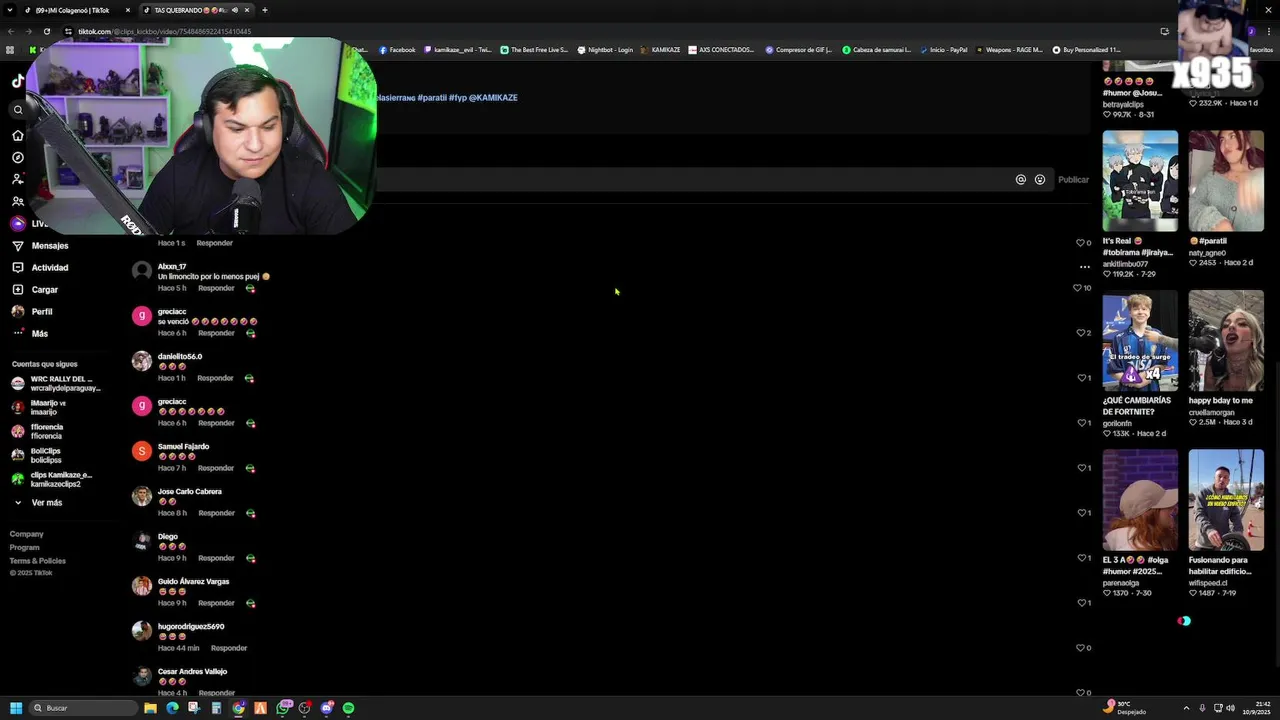Image resolution: width=1280 pixels, height=720 pixels.
Task: Open Mensajes in the sidebar
Action: (40, 245)
